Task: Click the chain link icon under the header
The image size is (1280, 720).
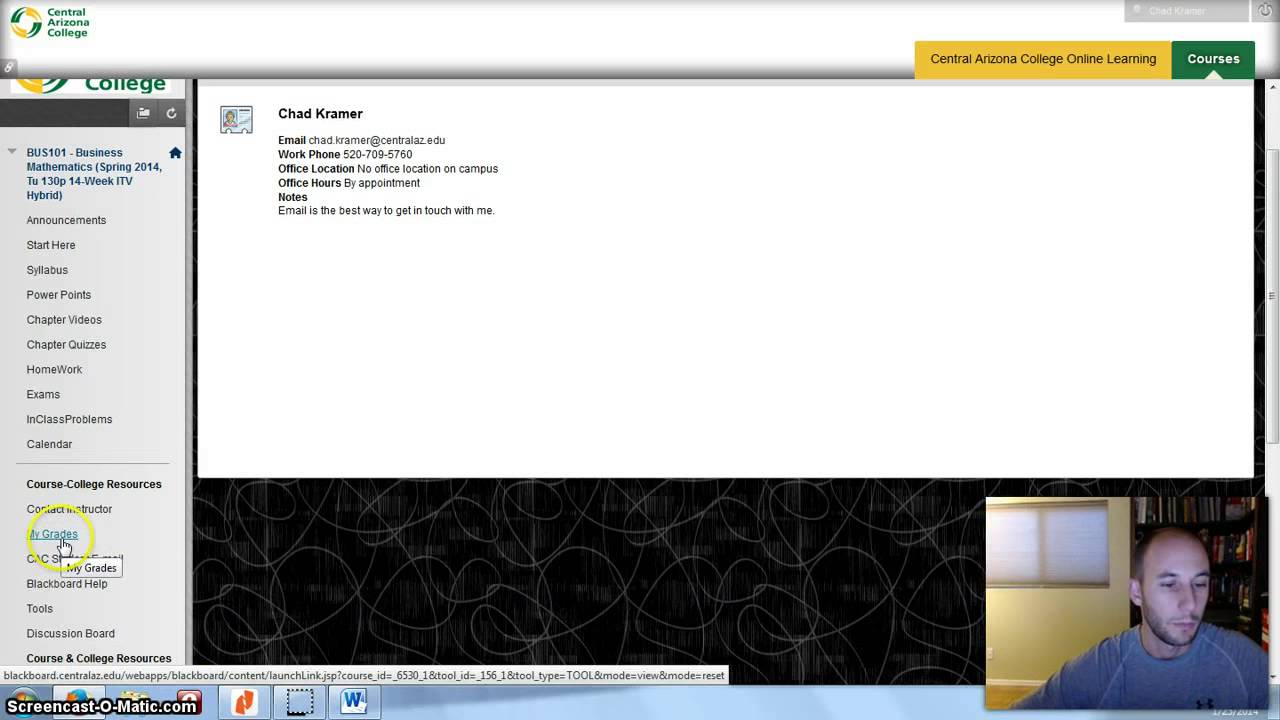Action: coord(8,68)
